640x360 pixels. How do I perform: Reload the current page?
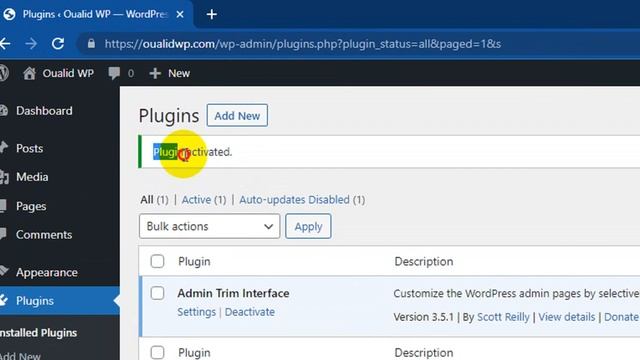pos(58,43)
